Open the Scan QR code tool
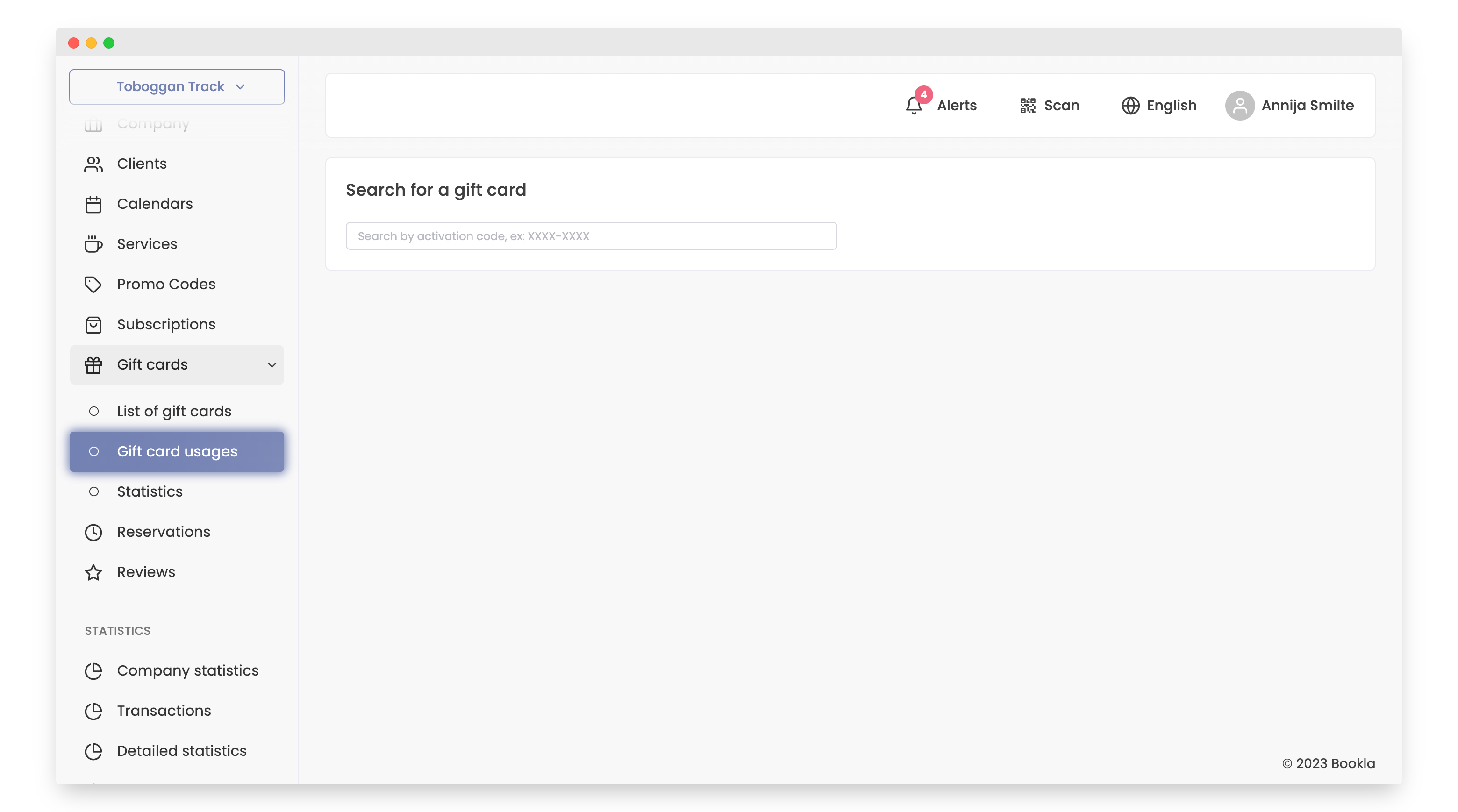Image resolution: width=1458 pixels, height=812 pixels. [x=1027, y=105]
